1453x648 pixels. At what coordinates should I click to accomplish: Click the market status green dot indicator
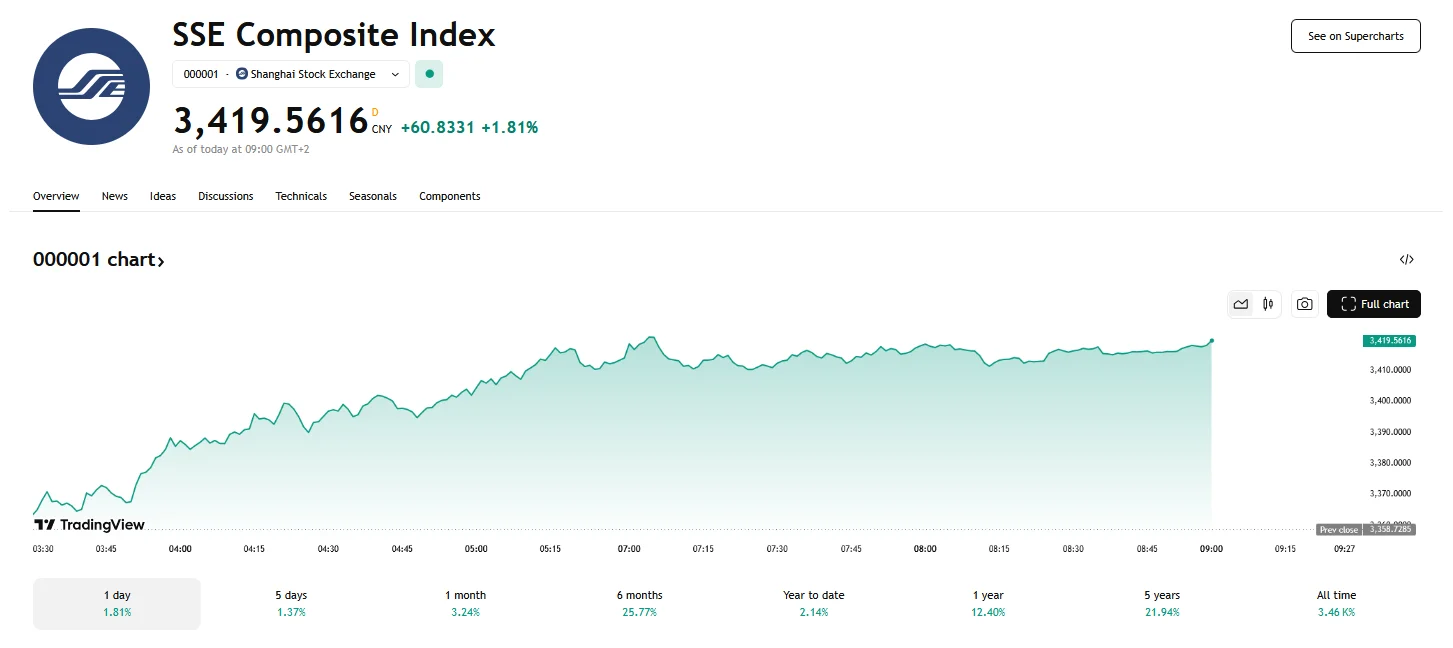pyautogui.click(x=428, y=74)
